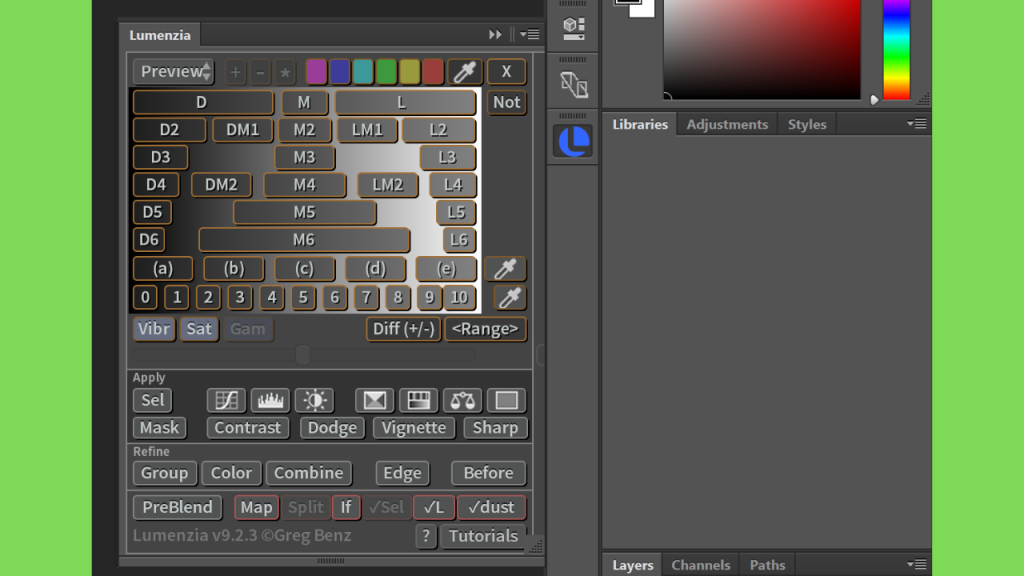The height and width of the screenshot is (576, 1024).
Task: Click the Vignette button
Action: (x=414, y=428)
